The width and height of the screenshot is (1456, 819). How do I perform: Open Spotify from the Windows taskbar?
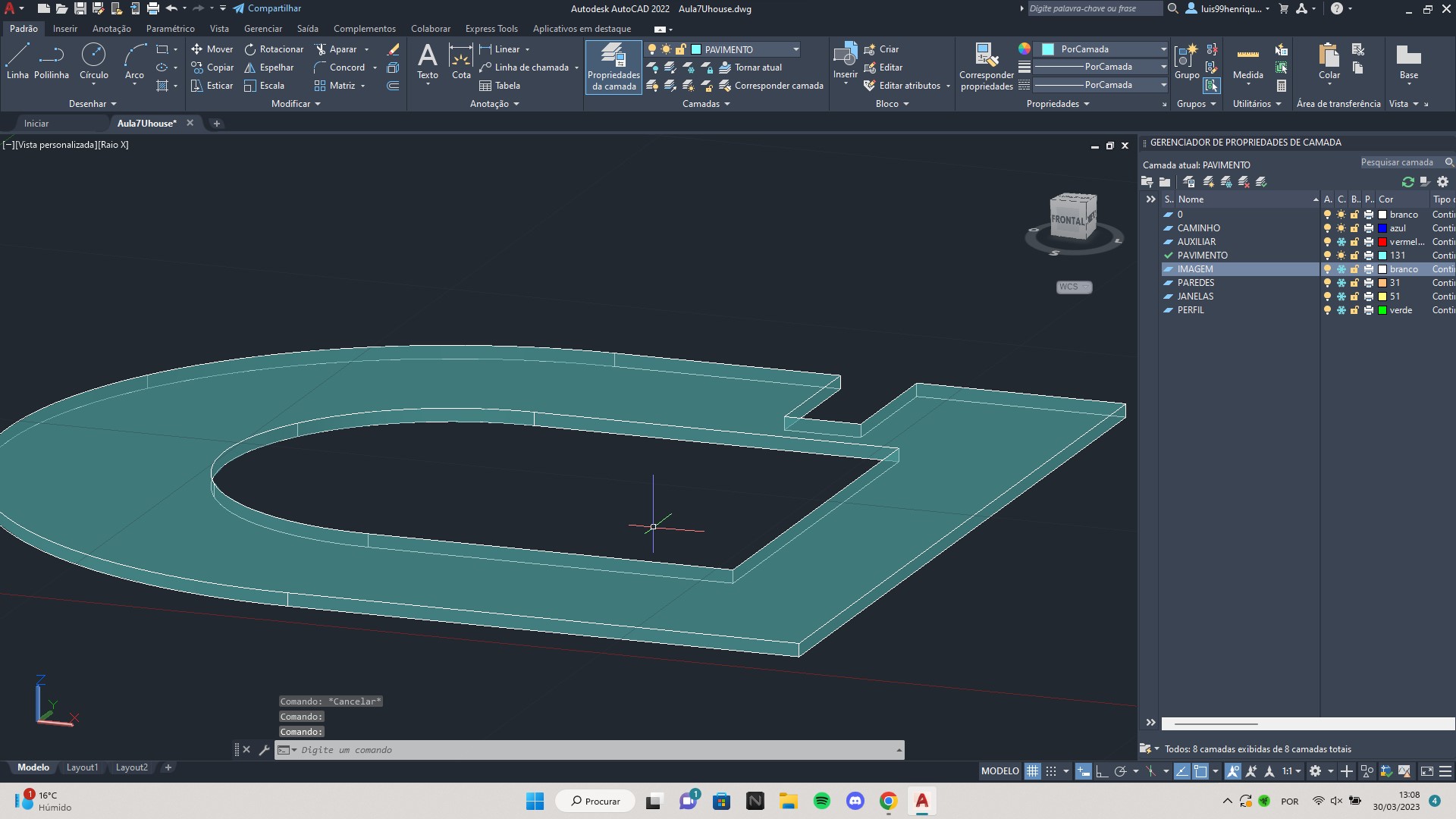coord(821,801)
